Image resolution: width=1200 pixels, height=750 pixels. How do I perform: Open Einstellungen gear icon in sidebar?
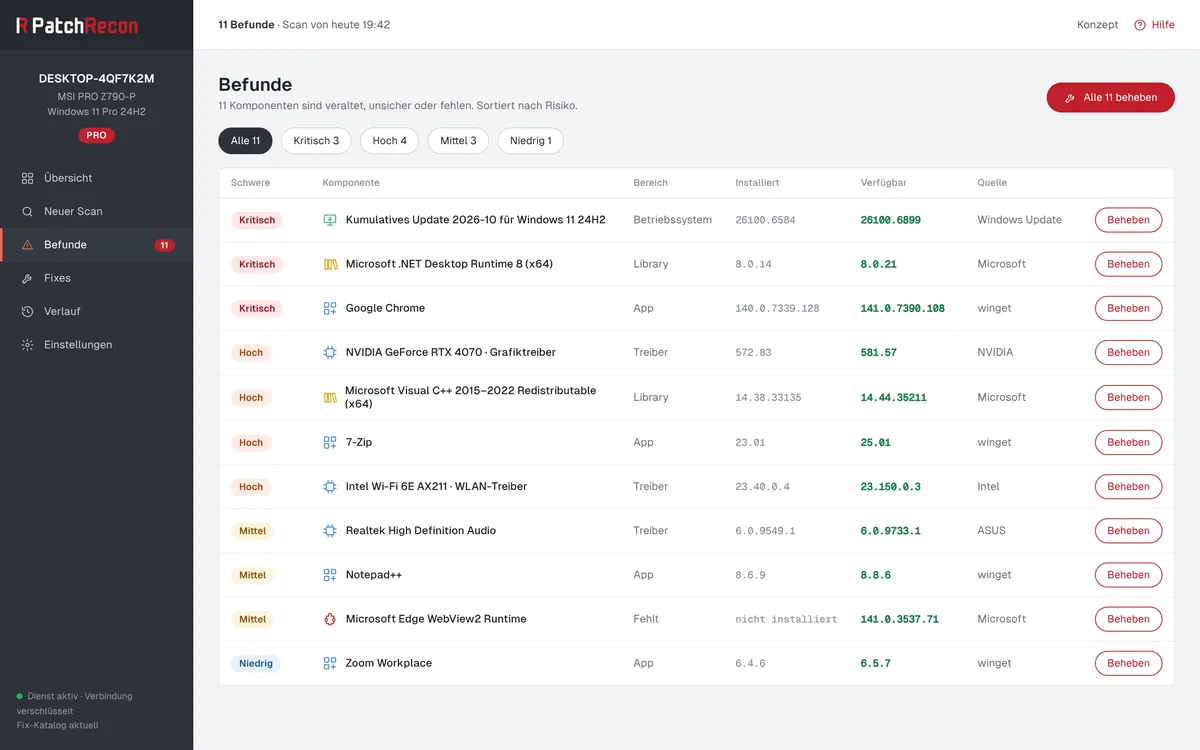[x=28, y=345]
